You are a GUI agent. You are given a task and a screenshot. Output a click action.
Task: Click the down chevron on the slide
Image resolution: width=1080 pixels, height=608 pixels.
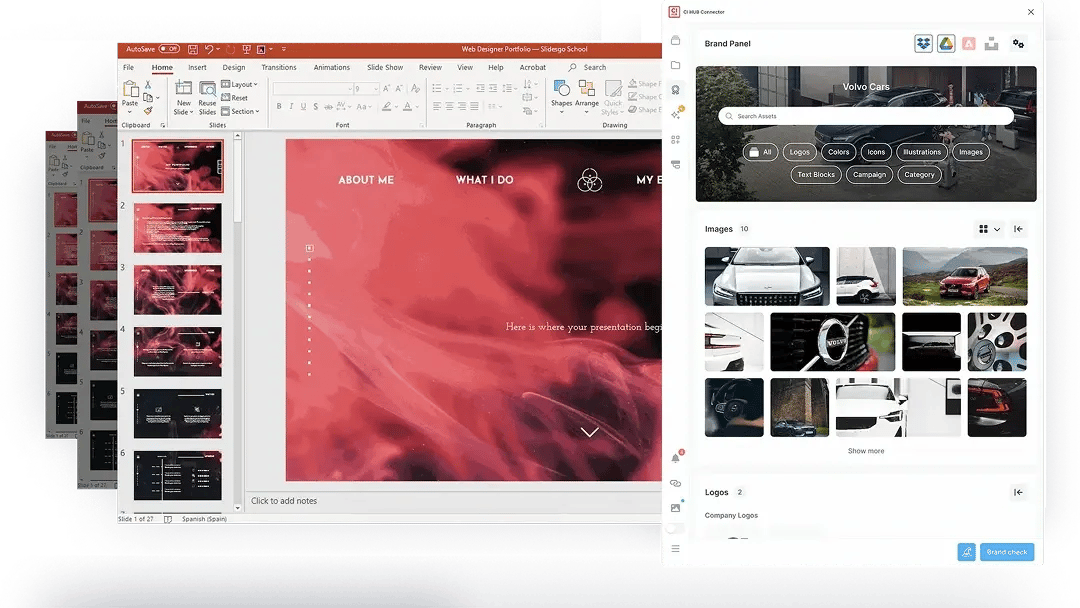tap(590, 432)
